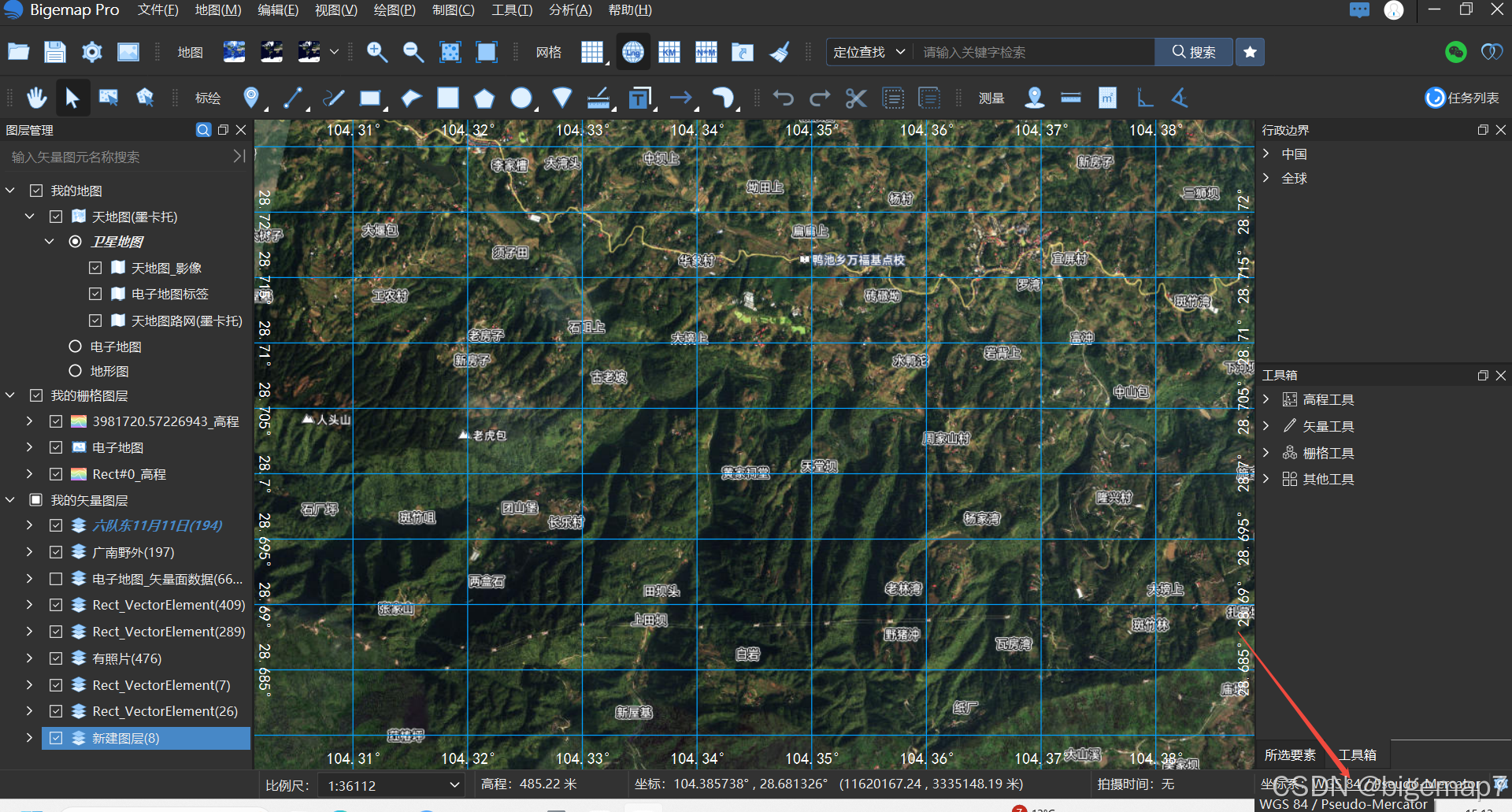Image resolution: width=1512 pixels, height=812 pixels.
Task: Select the 六队东11月11日(194) layer
Action: [157, 525]
